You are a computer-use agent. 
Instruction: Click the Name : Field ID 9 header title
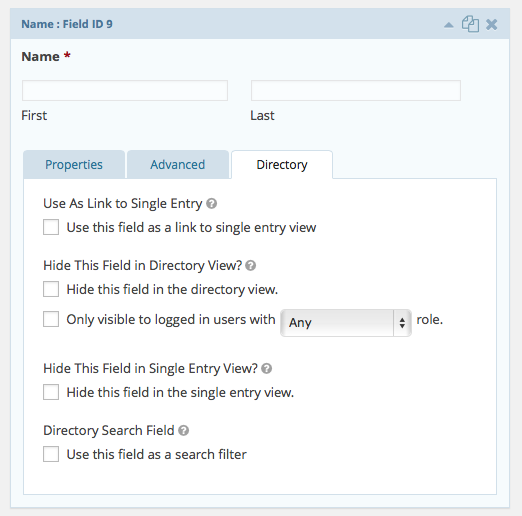click(x=67, y=24)
